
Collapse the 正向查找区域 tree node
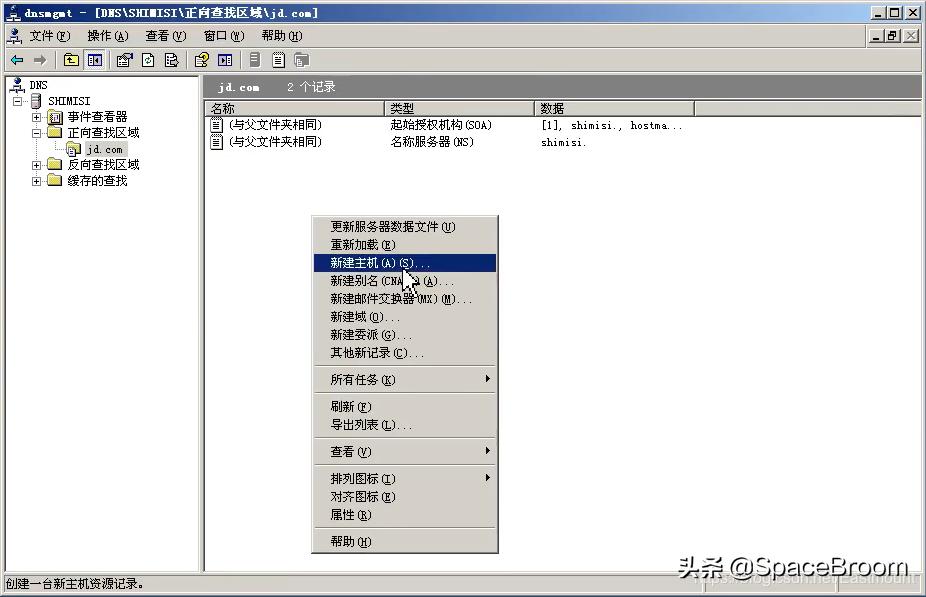click(36, 132)
